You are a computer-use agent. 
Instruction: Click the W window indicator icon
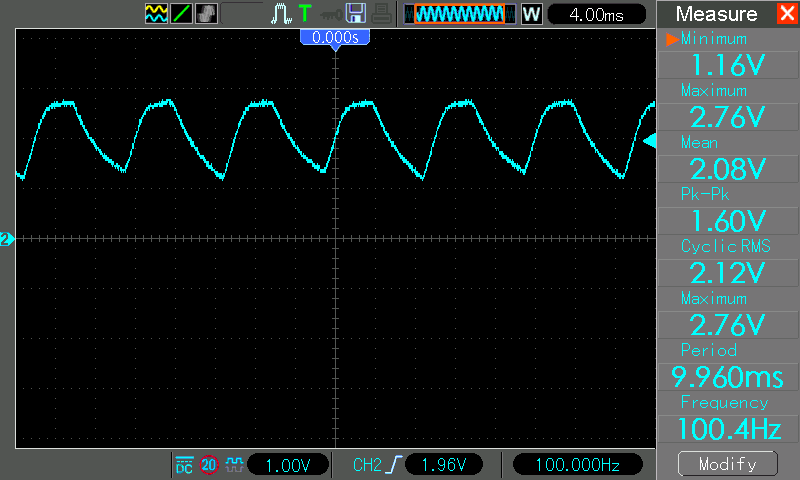(532, 14)
